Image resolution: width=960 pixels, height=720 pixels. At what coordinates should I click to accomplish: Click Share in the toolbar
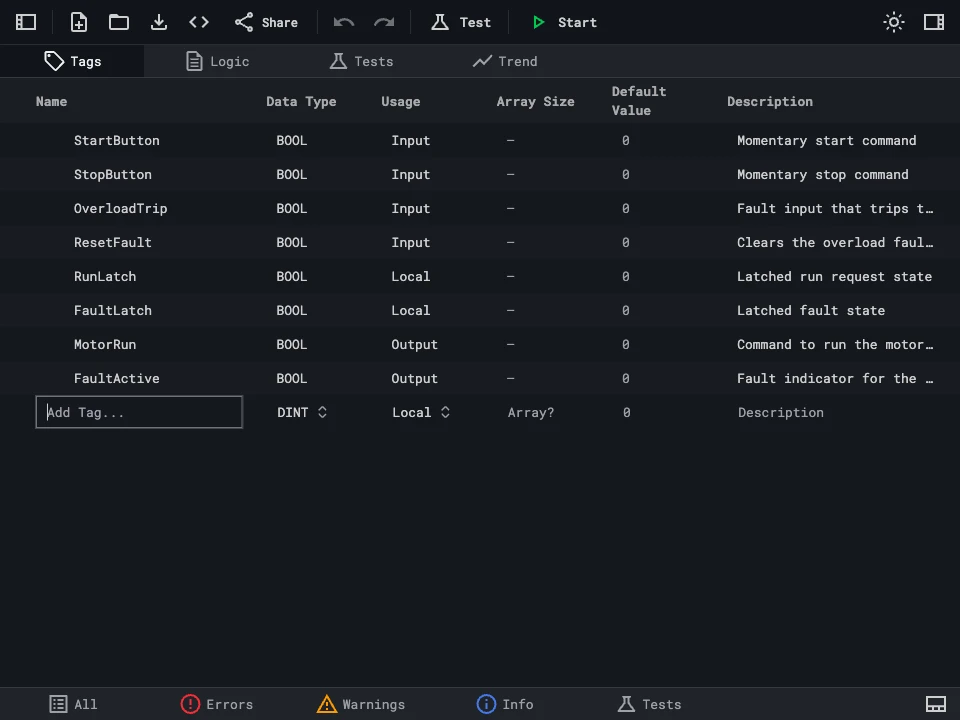(265, 21)
